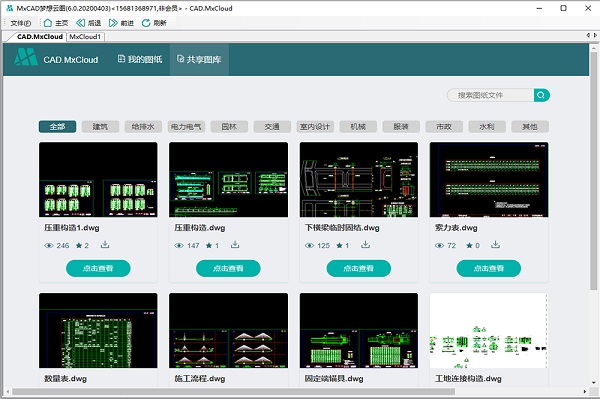
Task: Click the teal search magnifier icon
Action: (x=541, y=95)
